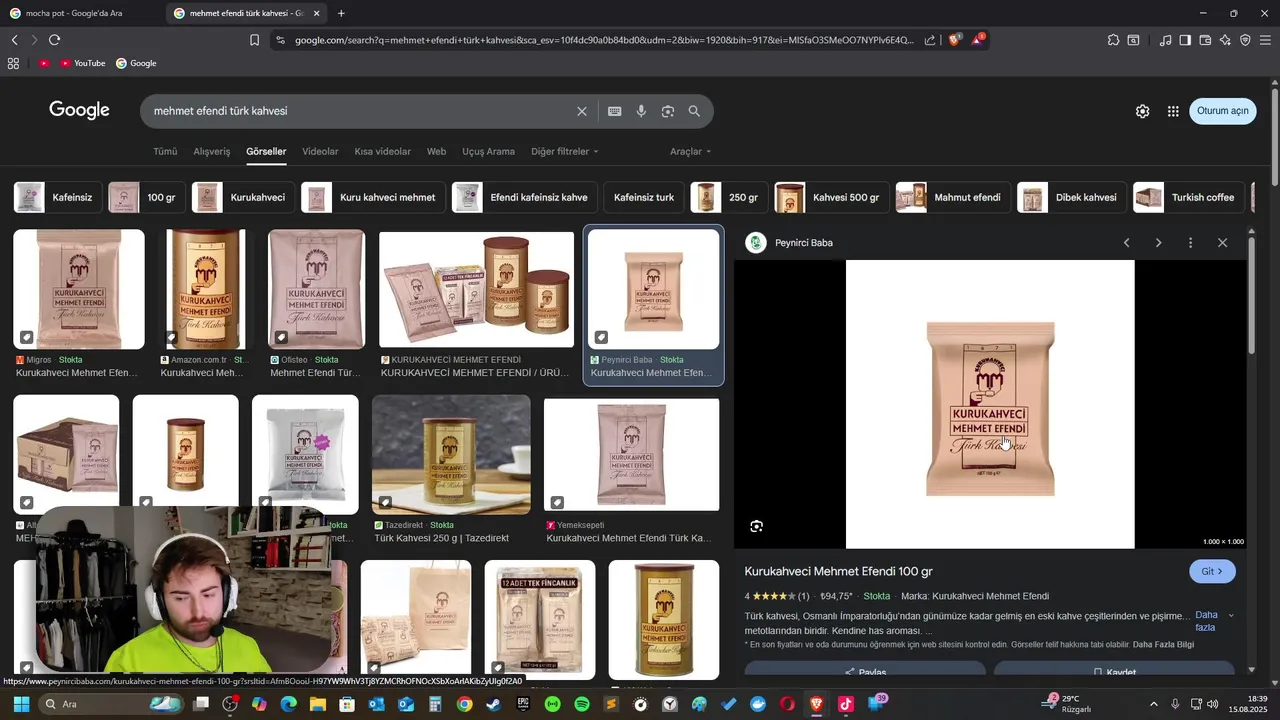Open the Google apps grid
Screen dimensions: 1280x720
(1173, 111)
